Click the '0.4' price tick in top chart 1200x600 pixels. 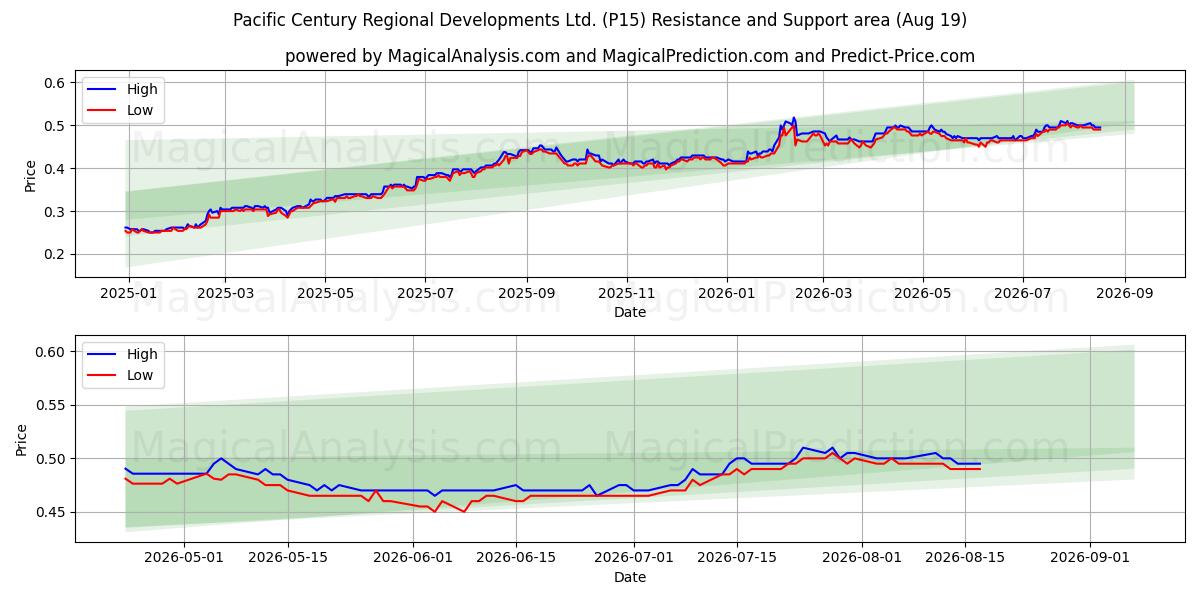pyautogui.click(x=56, y=168)
